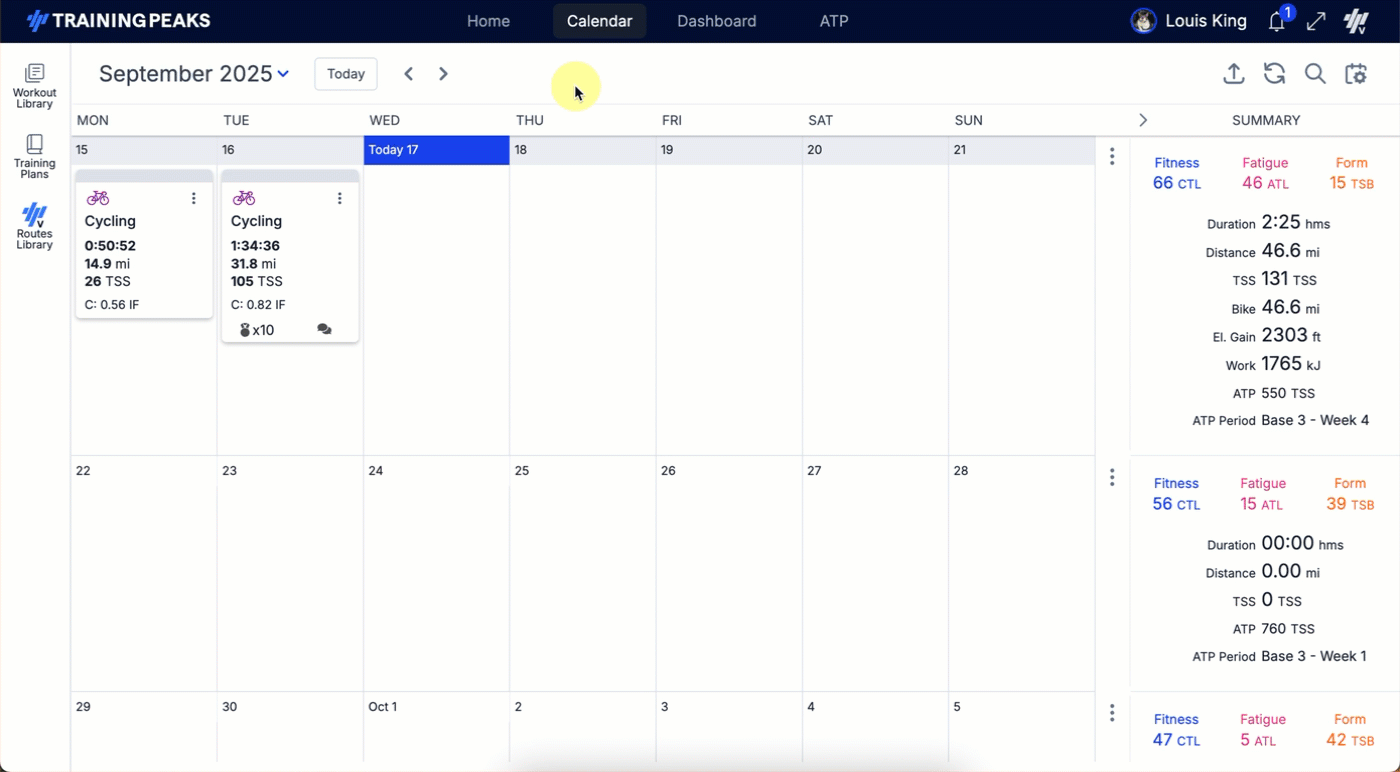Image resolution: width=1400 pixels, height=772 pixels.
Task: Select Thursday 18 calendar day cell
Action: click(x=582, y=300)
